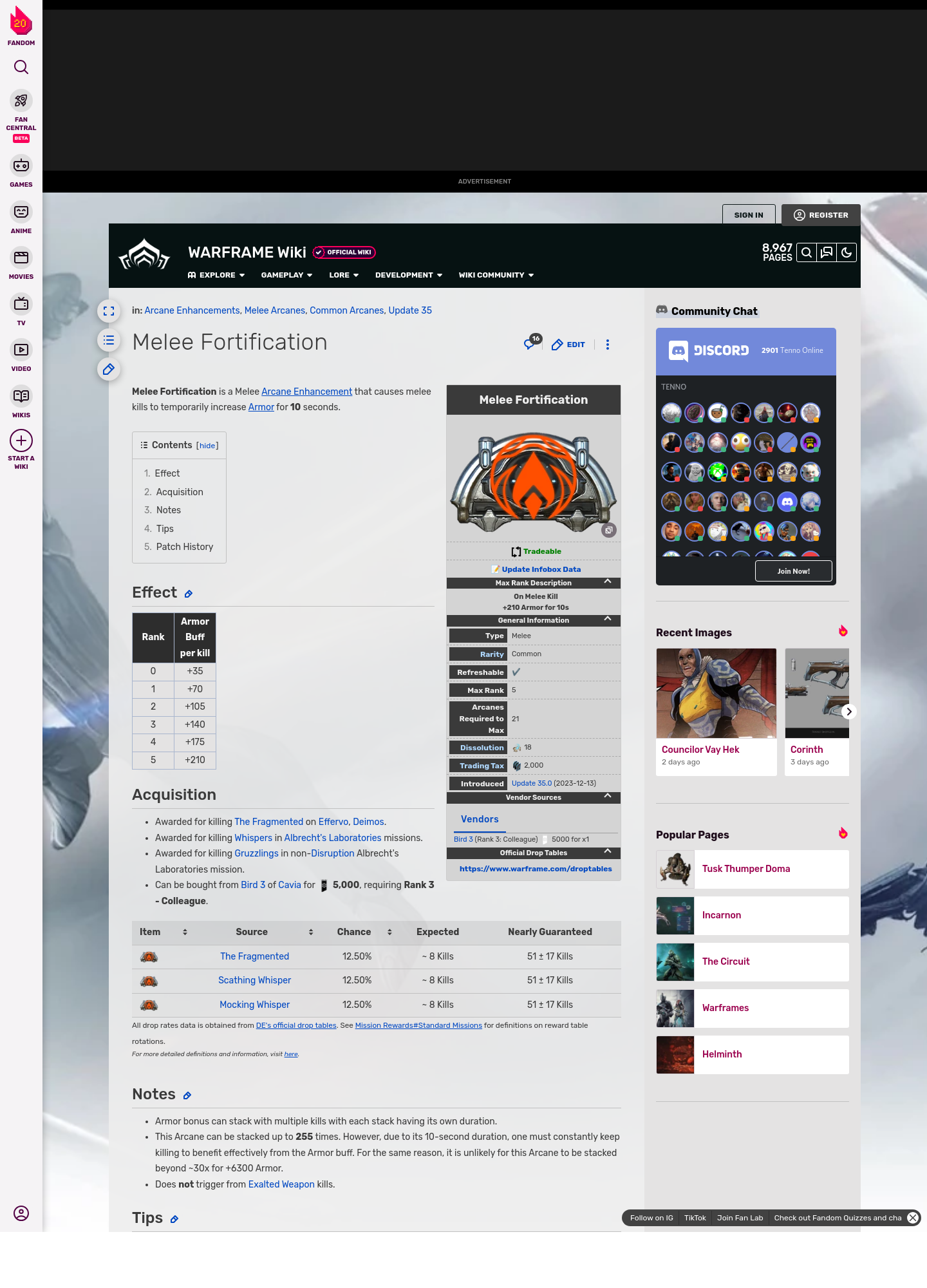
Task: Enlarge the Melee Fortification image
Action: (x=608, y=530)
